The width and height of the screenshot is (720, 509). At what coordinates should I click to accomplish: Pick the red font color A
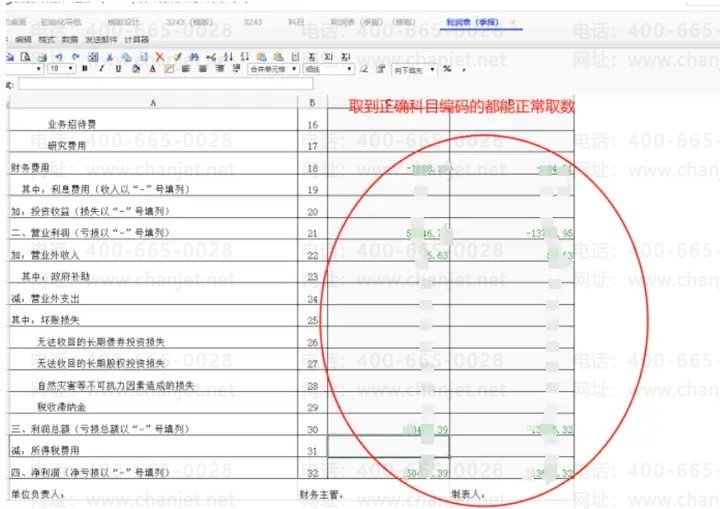pyautogui.click(x=152, y=69)
